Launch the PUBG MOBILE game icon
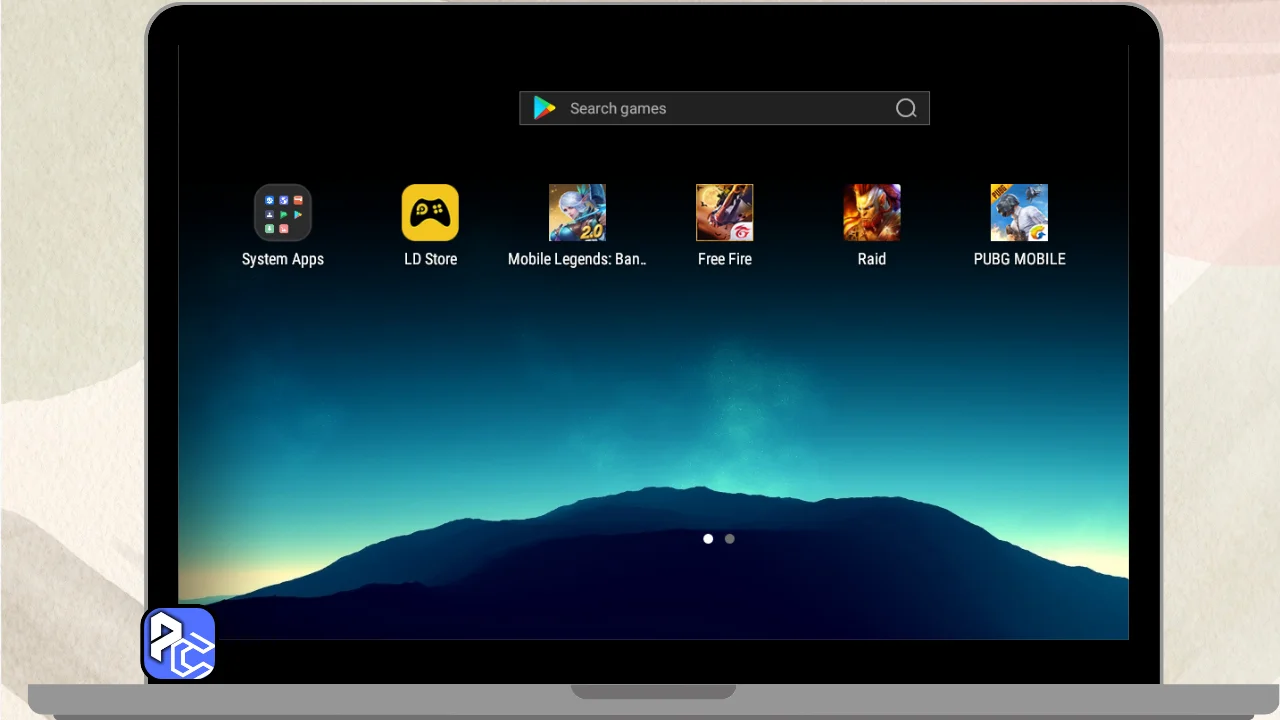The height and width of the screenshot is (720, 1280). pos(1019,212)
